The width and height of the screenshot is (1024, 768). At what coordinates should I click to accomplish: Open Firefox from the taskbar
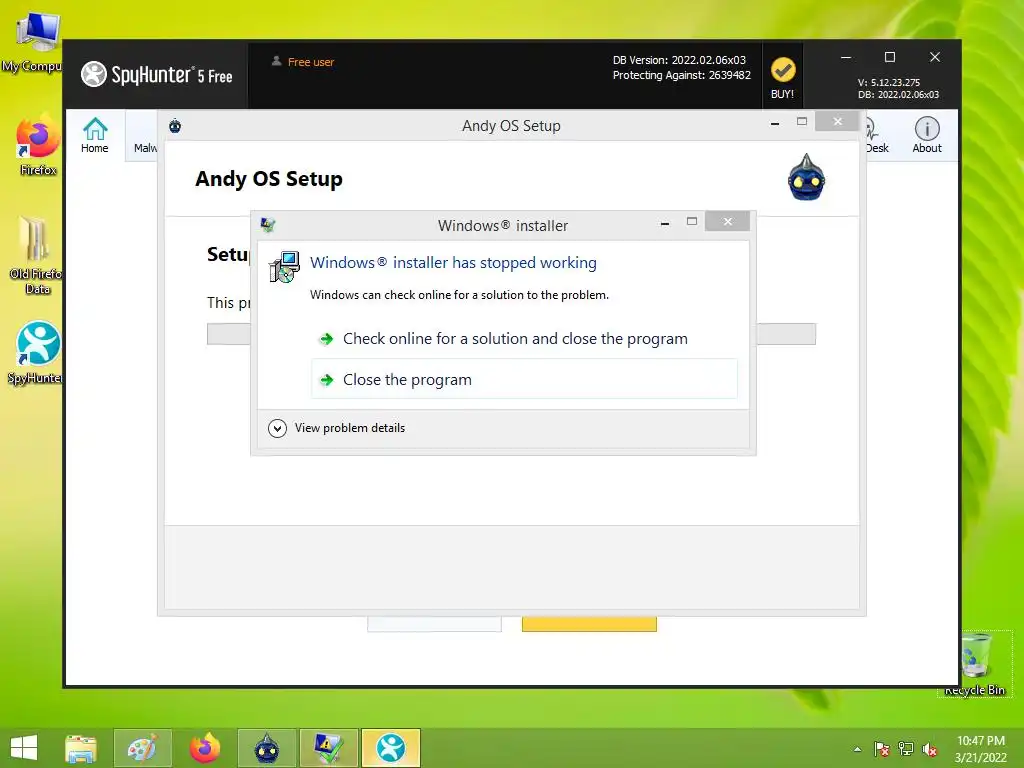pyautogui.click(x=204, y=748)
